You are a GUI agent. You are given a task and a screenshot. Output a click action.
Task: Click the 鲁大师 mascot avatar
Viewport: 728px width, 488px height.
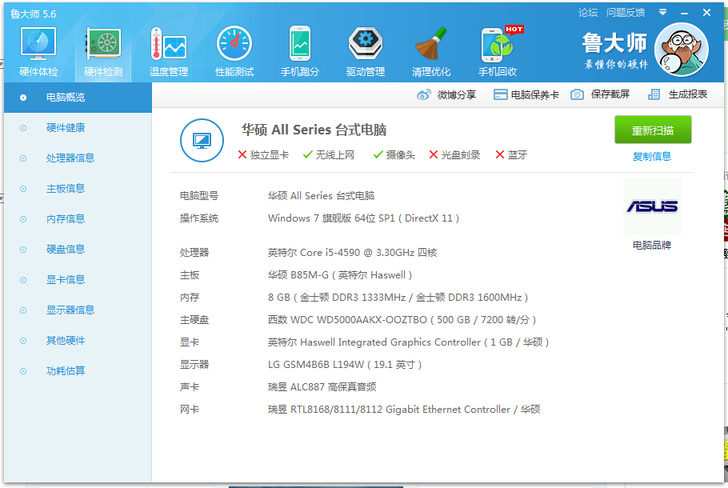tap(681, 50)
